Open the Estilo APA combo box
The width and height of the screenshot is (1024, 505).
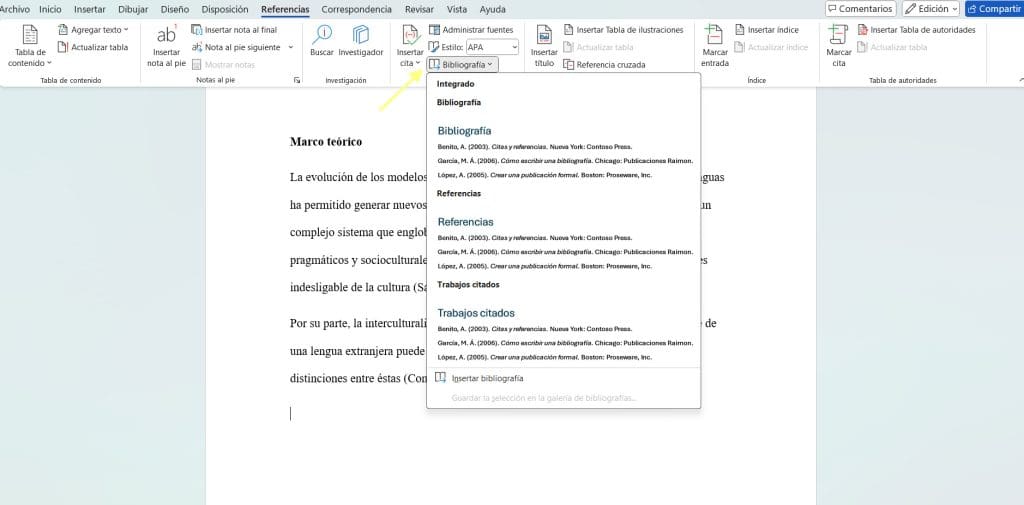[492, 47]
